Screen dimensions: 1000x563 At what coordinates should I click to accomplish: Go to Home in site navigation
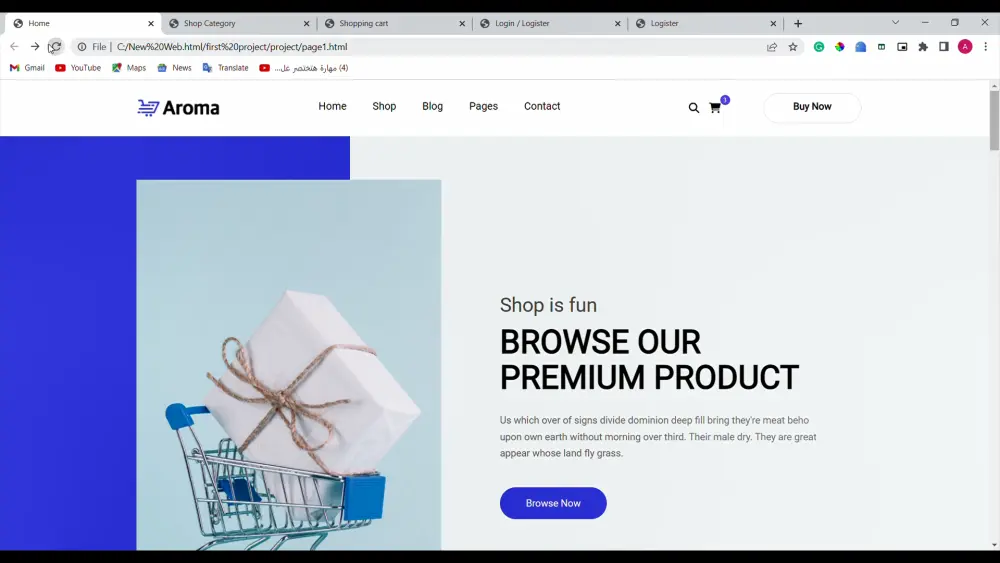(332, 106)
